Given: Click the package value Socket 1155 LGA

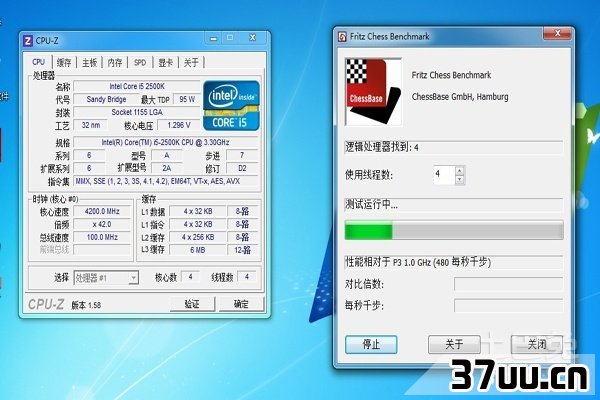Looking at the screenshot, I should [x=137, y=112].
